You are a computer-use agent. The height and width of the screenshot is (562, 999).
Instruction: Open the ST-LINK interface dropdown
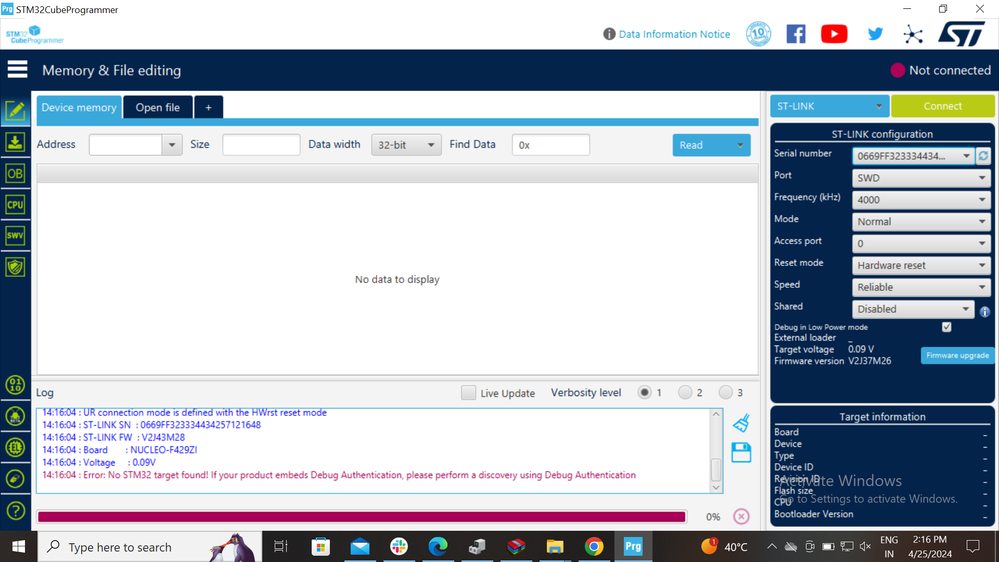[830, 106]
